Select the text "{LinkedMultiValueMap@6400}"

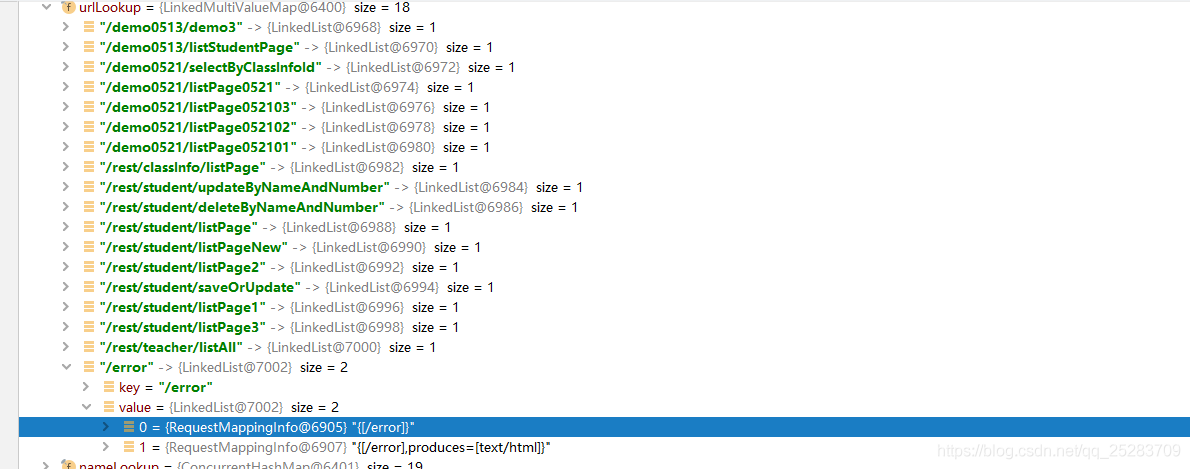point(253,8)
